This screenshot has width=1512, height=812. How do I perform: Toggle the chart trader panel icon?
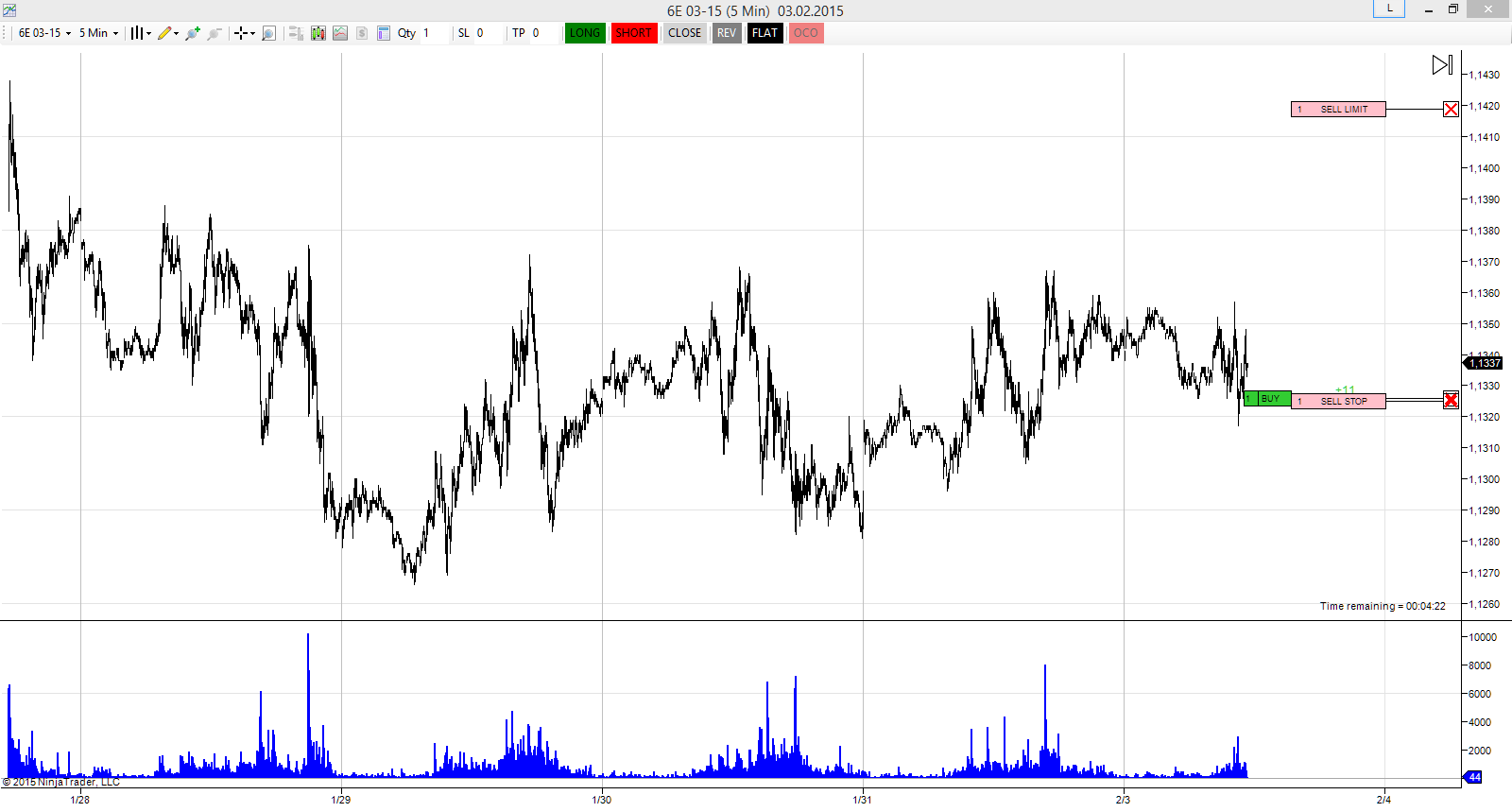coord(296,33)
